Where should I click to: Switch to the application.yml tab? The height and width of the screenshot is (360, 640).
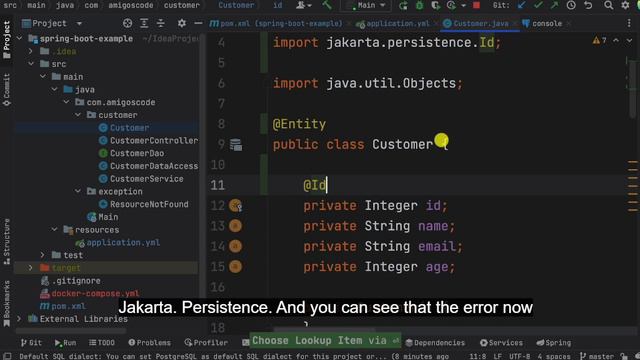[x=394, y=24]
